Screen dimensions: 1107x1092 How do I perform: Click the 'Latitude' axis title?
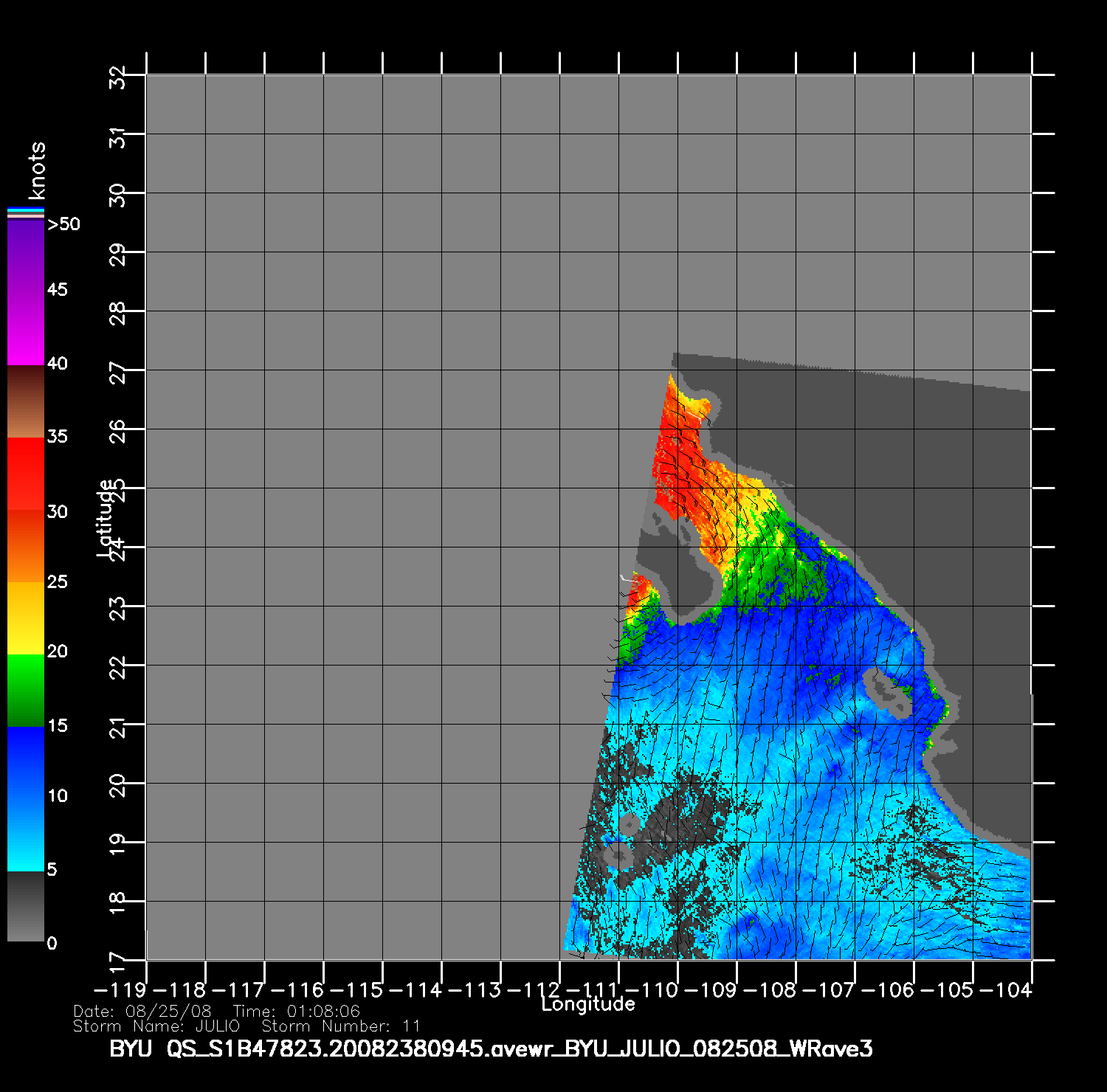[106, 518]
